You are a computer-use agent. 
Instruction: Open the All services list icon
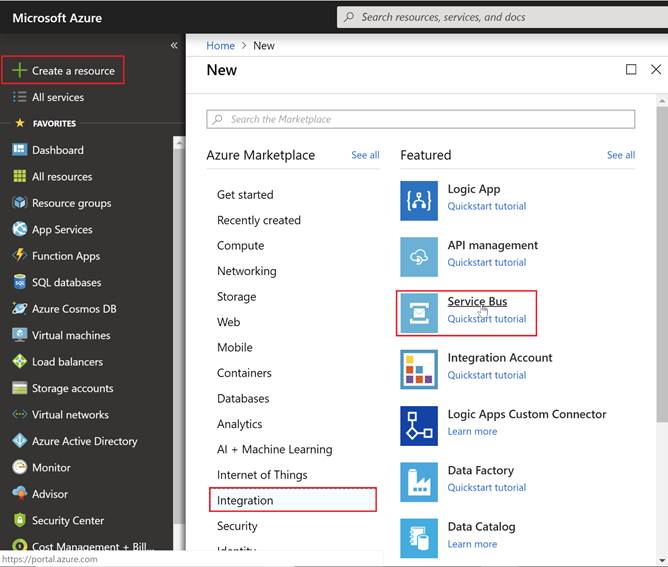pos(19,97)
